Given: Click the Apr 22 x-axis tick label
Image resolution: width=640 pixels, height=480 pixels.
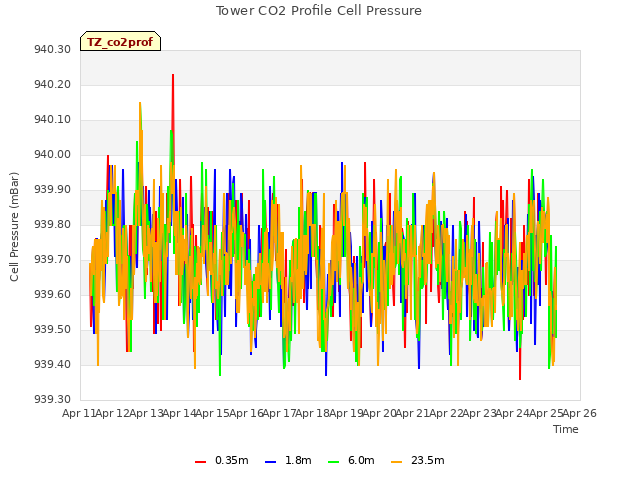Looking at the screenshot, I should coord(446,413).
